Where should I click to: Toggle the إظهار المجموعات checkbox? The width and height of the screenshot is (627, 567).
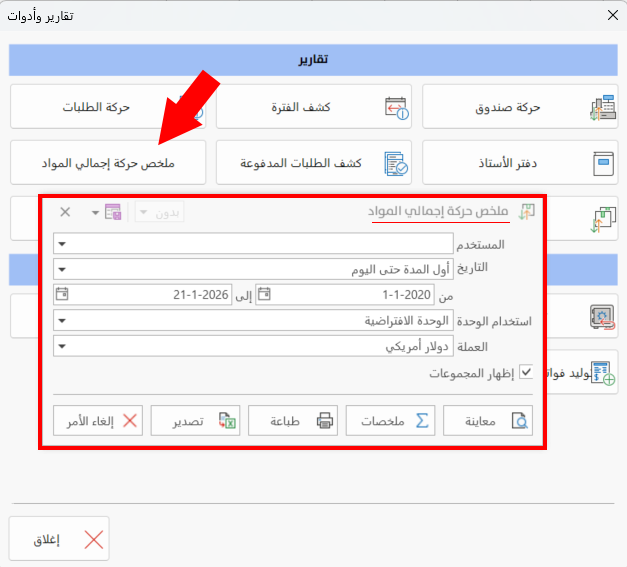pos(526,372)
